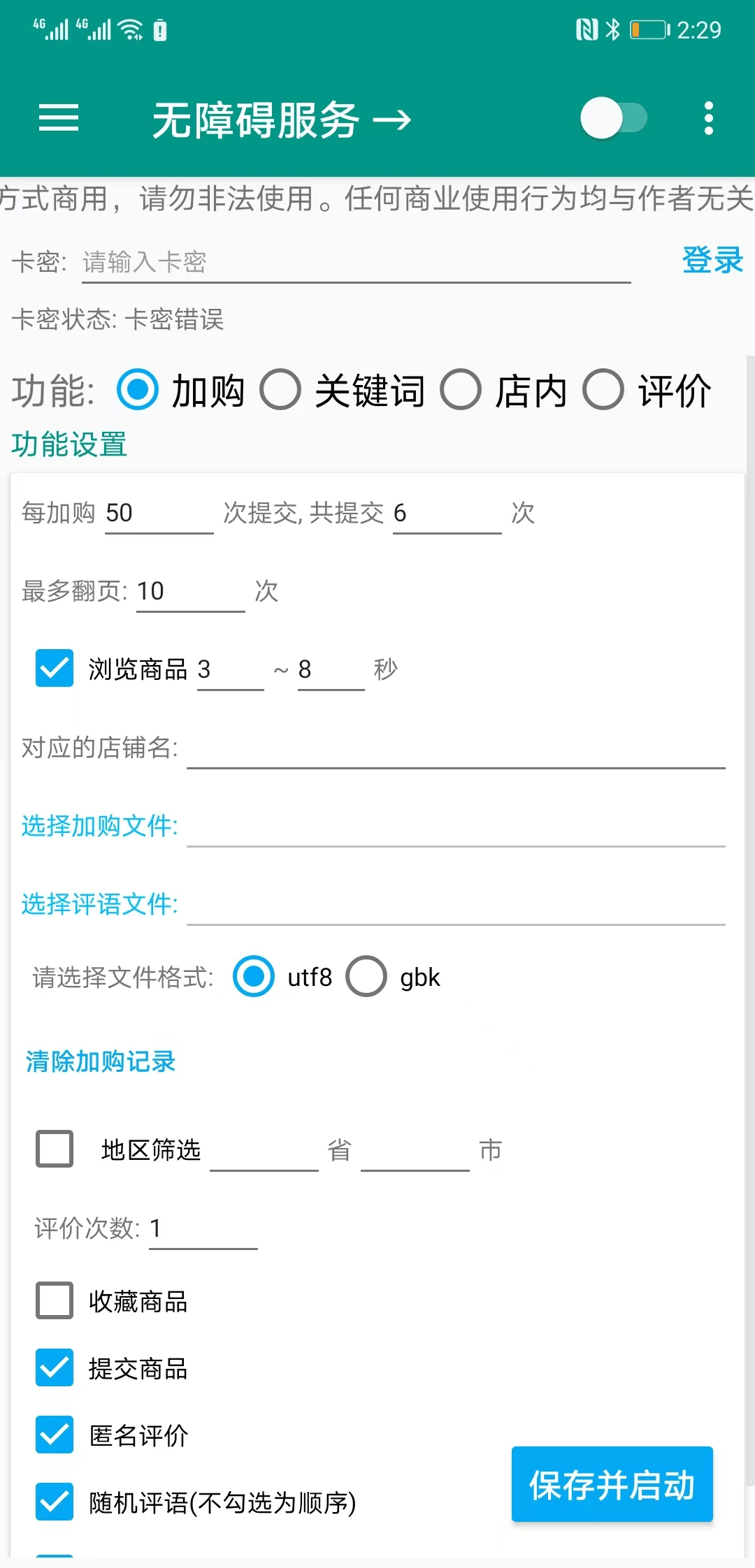Enable the 收藏商品 checkbox
This screenshot has height=1568, width=755.
(54, 1300)
